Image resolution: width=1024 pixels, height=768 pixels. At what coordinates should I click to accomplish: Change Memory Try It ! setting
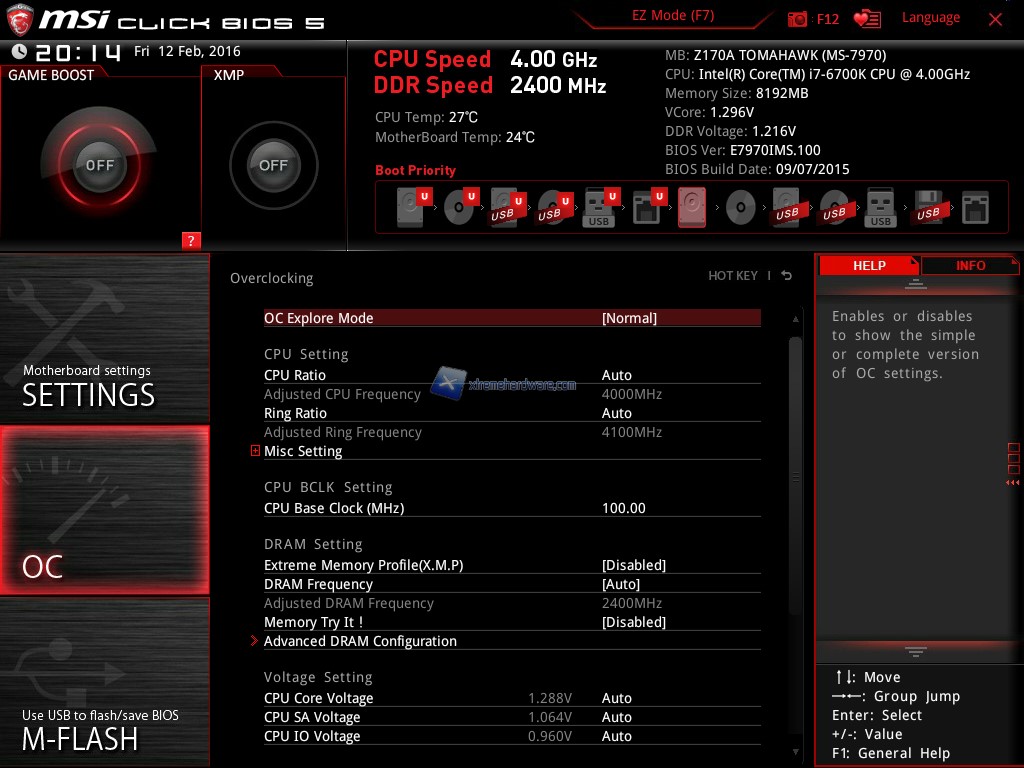click(633, 622)
